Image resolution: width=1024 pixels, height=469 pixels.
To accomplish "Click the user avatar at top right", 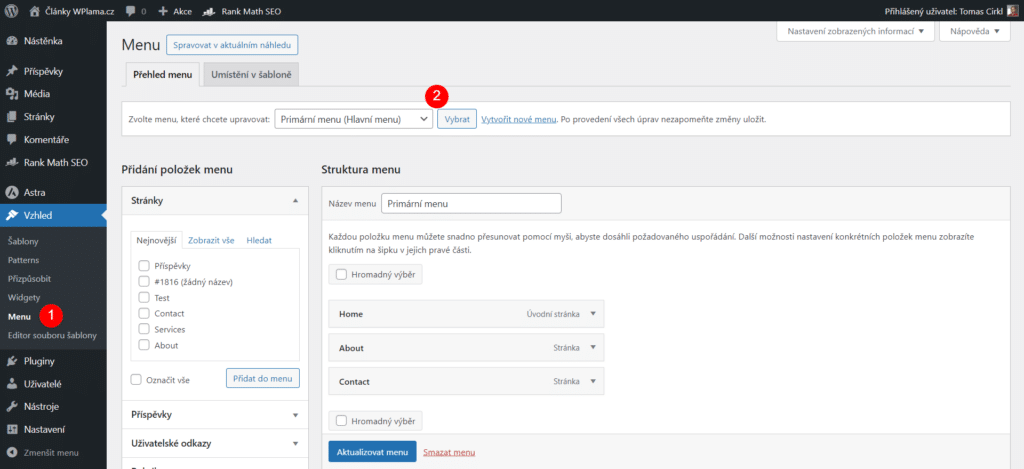I will coord(1011,10).
